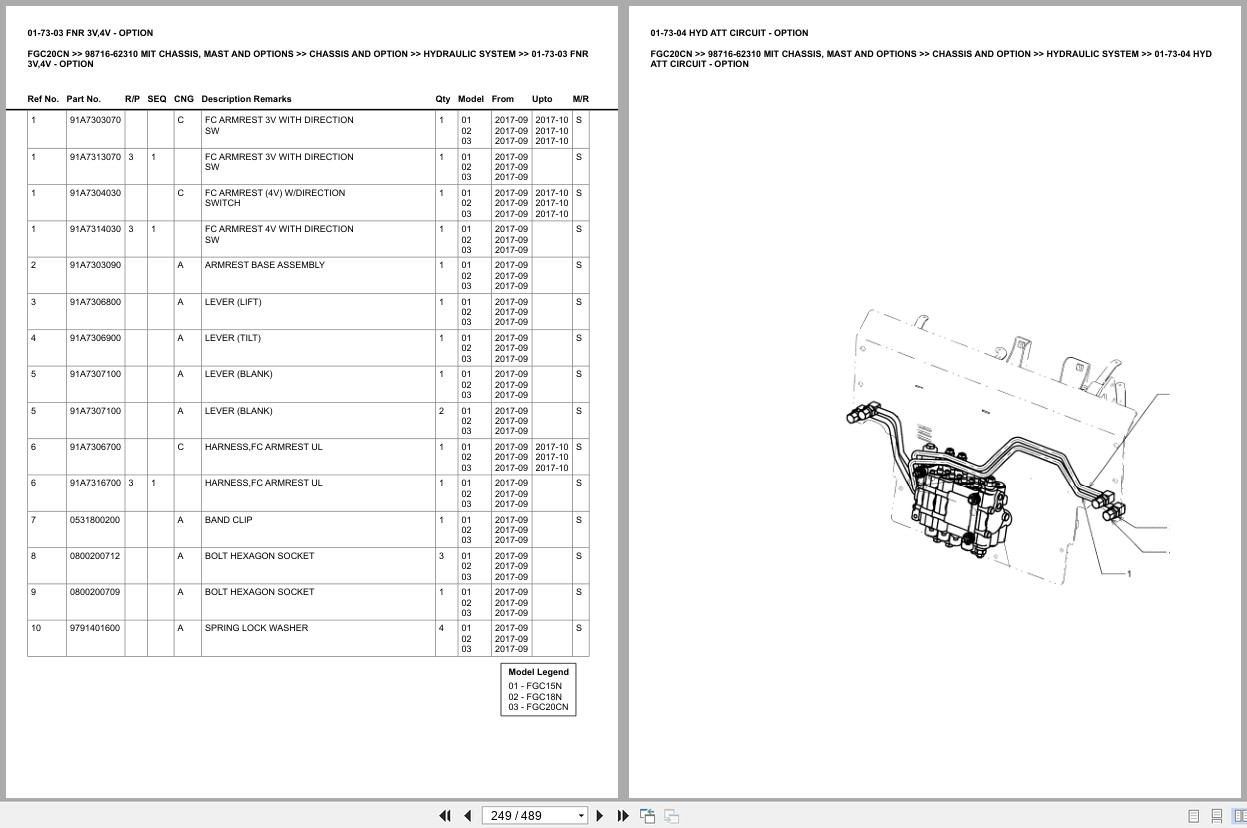Click Model Legend title
Viewport: 1247px width, 828px height.
538,672
